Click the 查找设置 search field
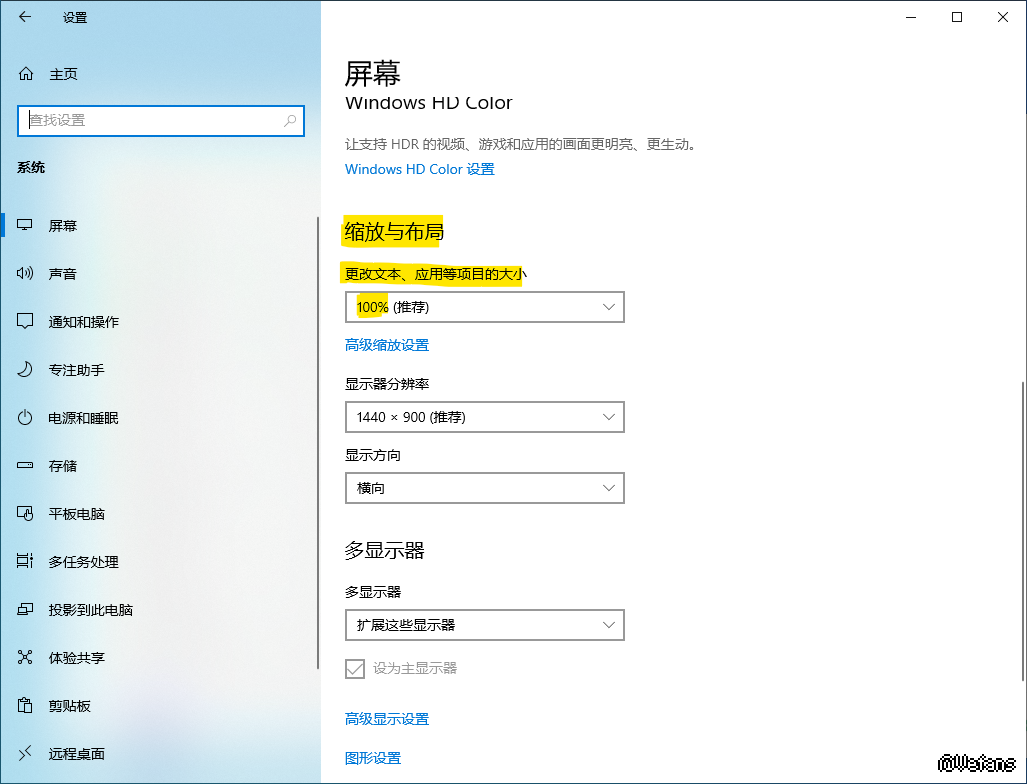The width and height of the screenshot is (1027, 784). coord(161,121)
